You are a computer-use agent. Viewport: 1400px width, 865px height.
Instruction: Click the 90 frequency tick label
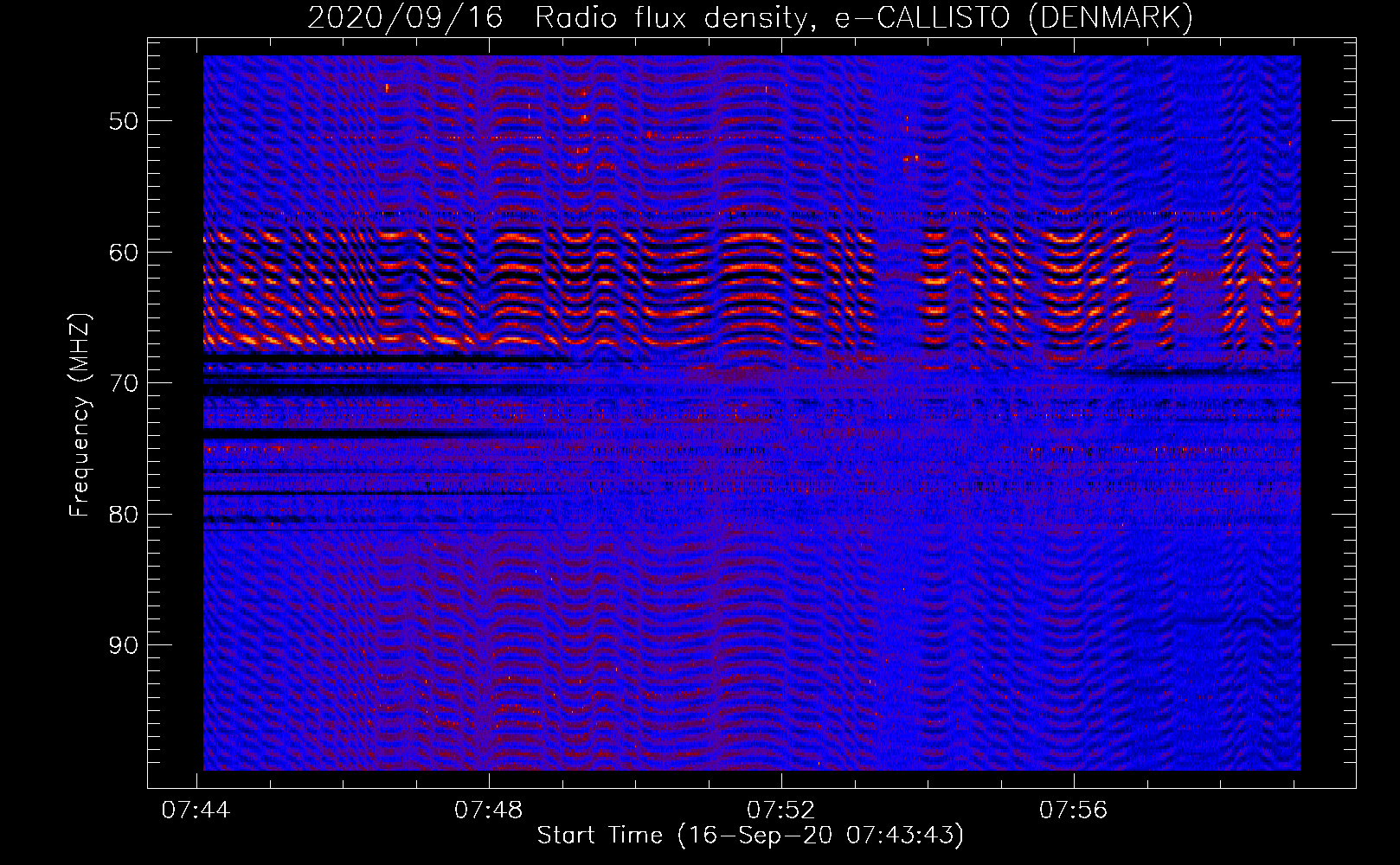(x=124, y=645)
